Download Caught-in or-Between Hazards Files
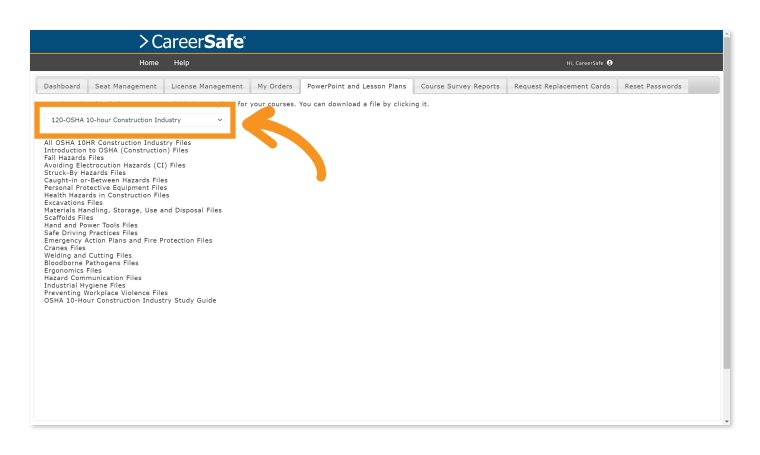760x455 pixels. tap(106, 180)
